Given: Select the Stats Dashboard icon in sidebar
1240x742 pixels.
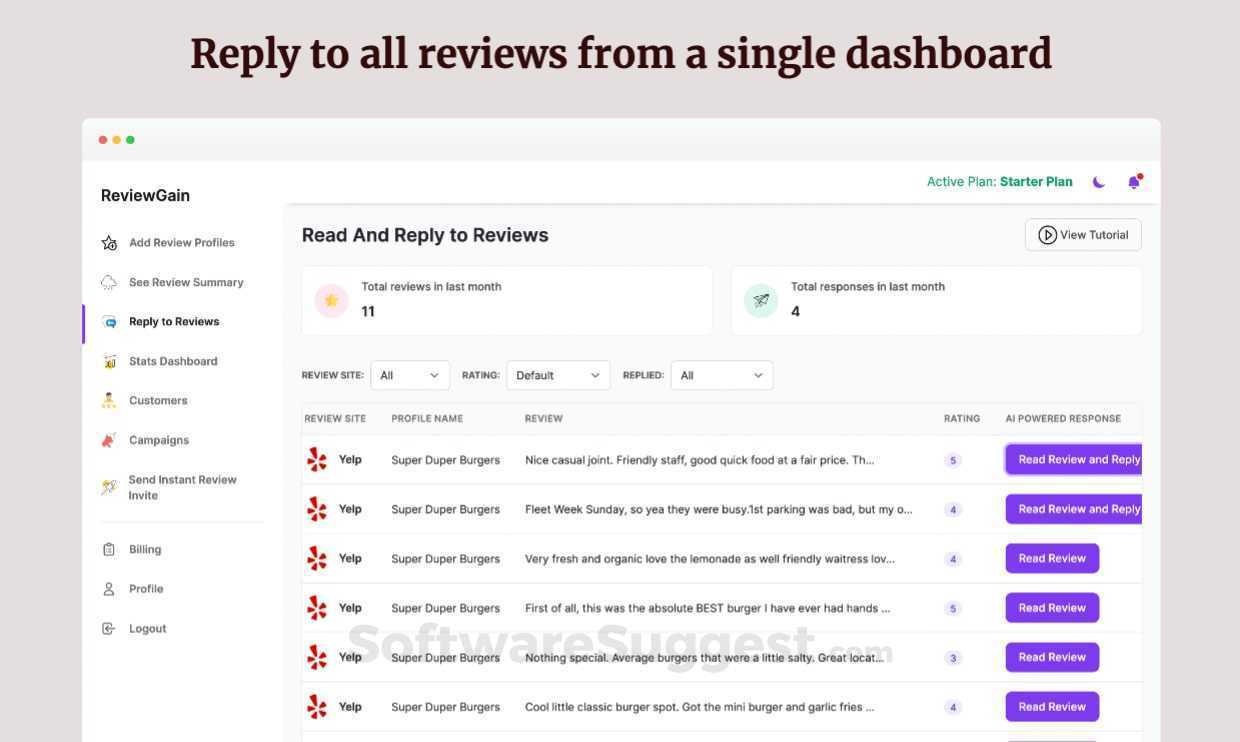Looking at the screenshot, I should [109, 361].
